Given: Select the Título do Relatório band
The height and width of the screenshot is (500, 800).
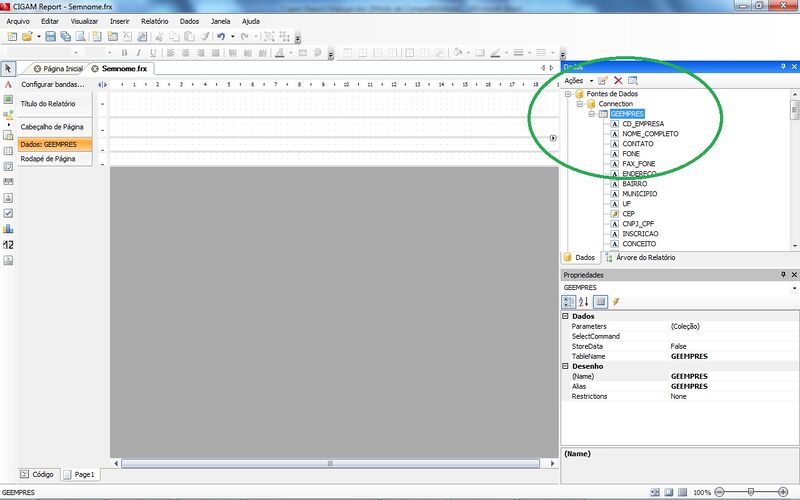Looking at the screenshot, I should tap(55, 104).
